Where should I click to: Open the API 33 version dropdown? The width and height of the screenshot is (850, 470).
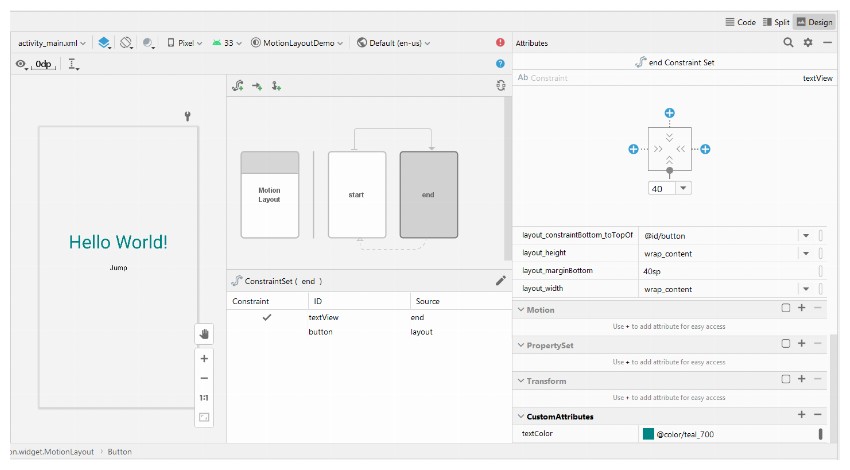pos(227,43)
